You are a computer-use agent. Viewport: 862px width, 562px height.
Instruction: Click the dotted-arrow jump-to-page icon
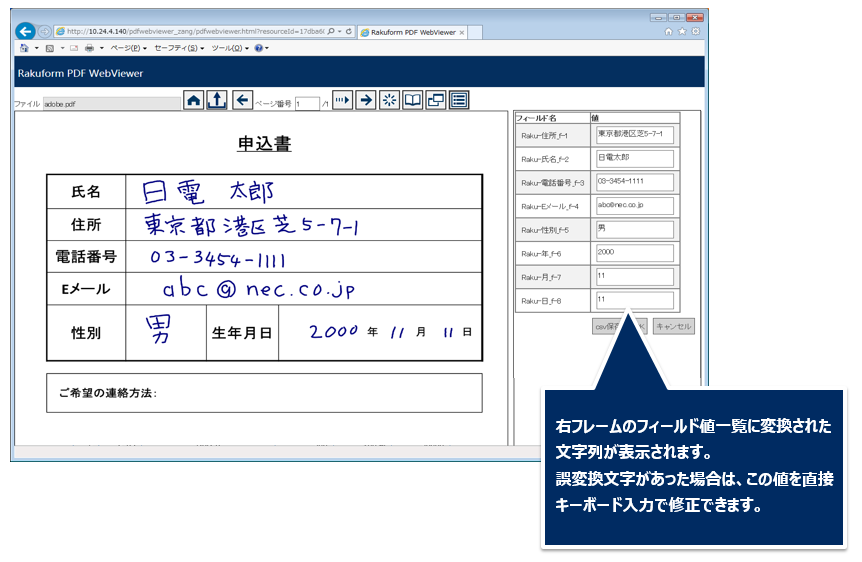click(x=343, y=100)
